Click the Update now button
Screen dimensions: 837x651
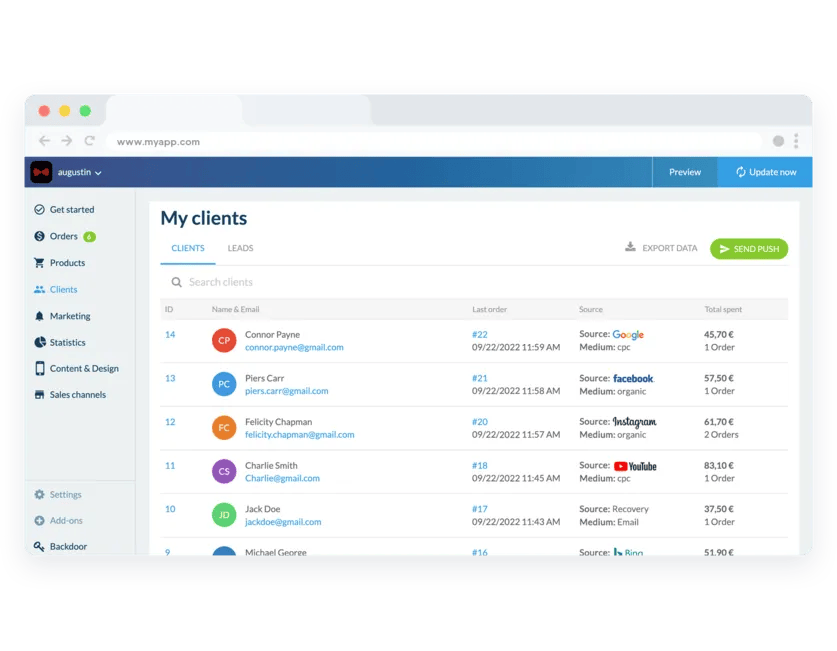pyautogui.click(x=768, y=171)
